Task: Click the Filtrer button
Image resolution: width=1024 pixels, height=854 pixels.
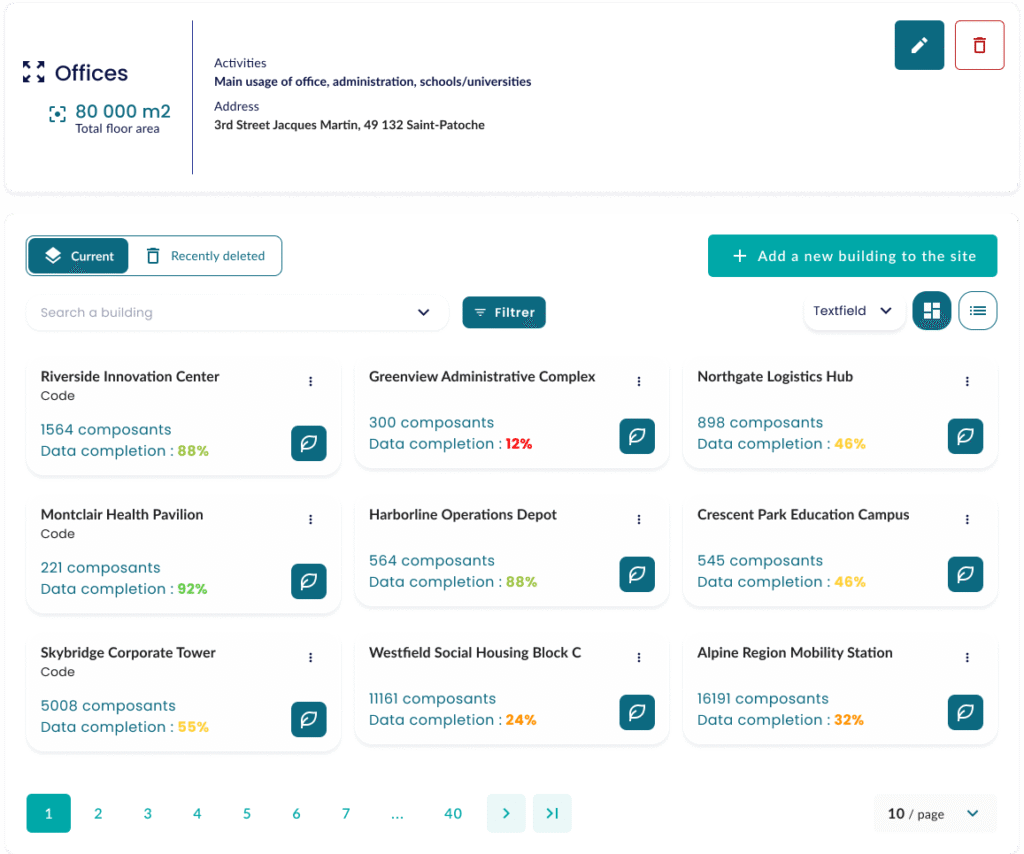Action: pyautogui.click(x=504, y=312)
